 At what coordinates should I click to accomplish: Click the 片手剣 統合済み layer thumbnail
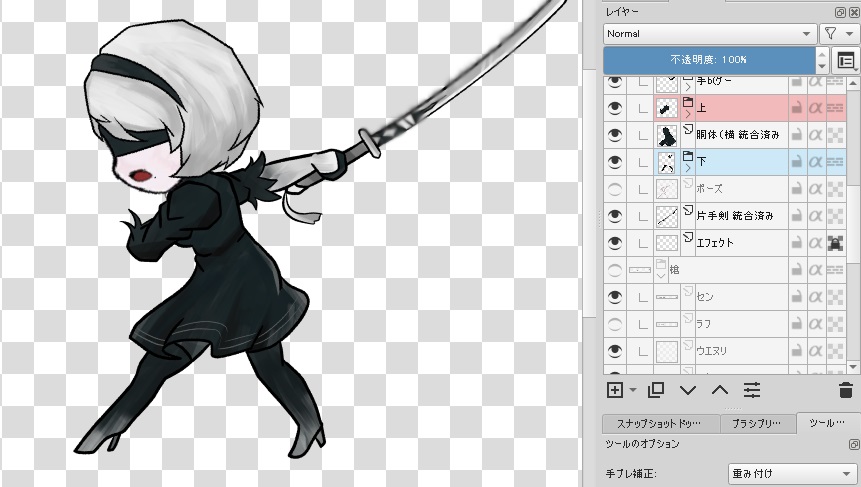pyautogui.click(x=667, y=216)
